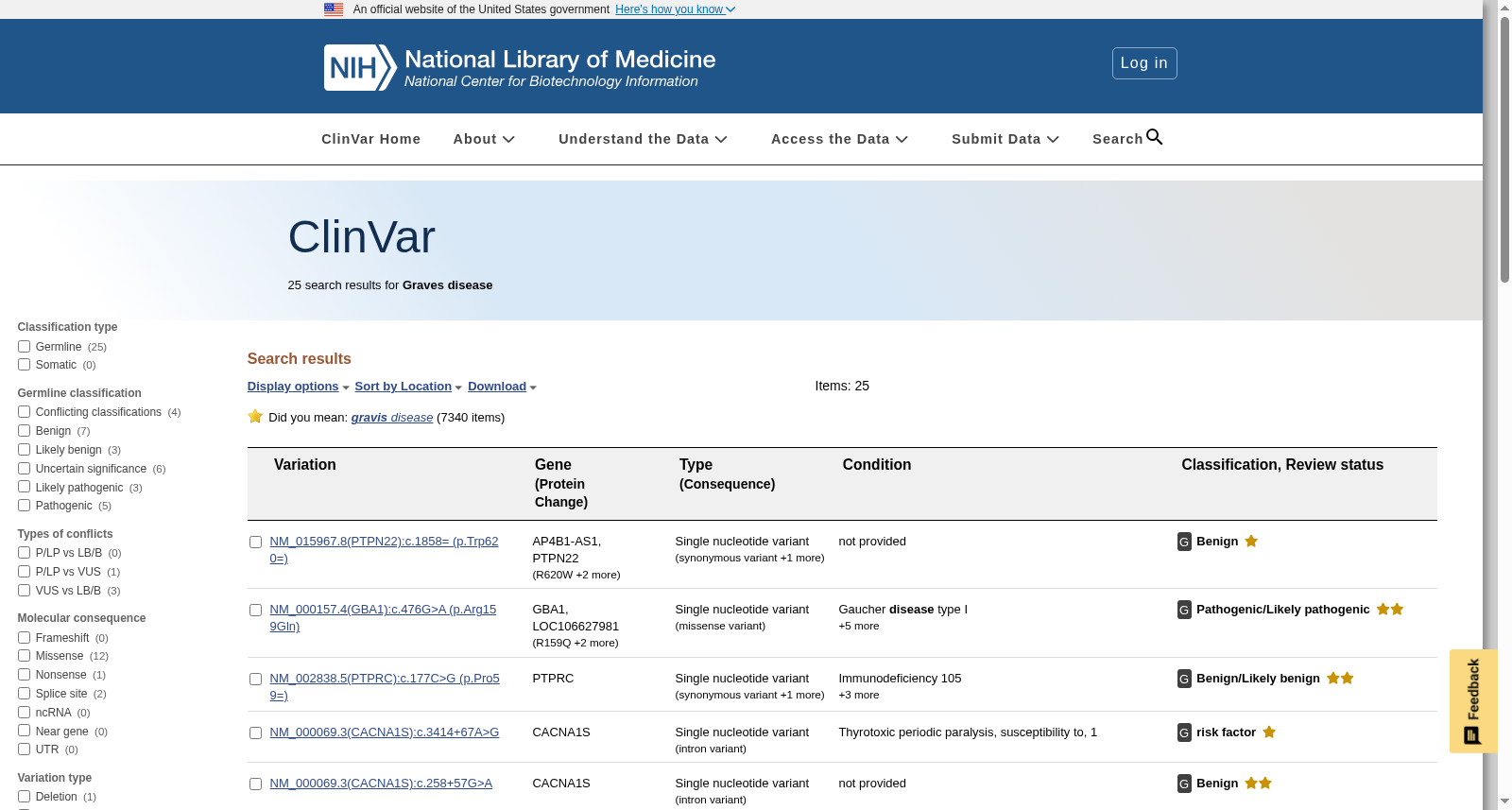Select the Uncertain significance checkbox
The height and width of the screenshot is (810, 1512).
[x=24, y=469]
